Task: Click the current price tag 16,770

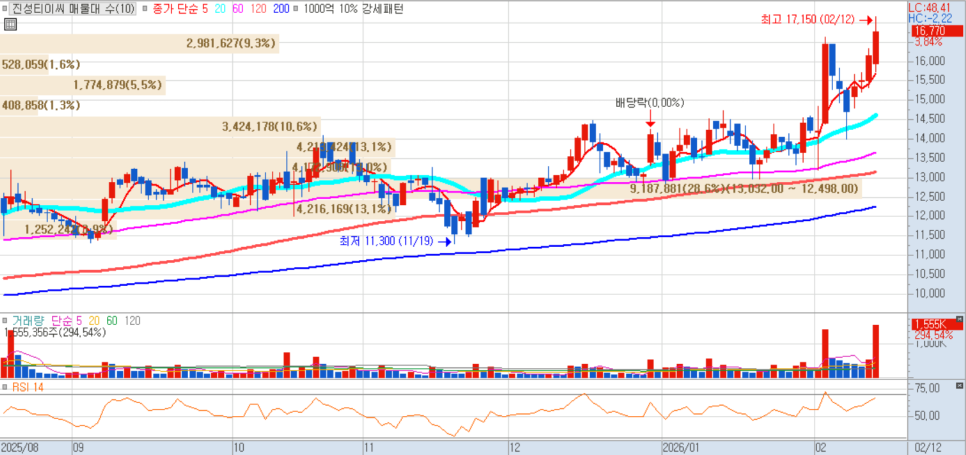Action: tap(936, 31)
